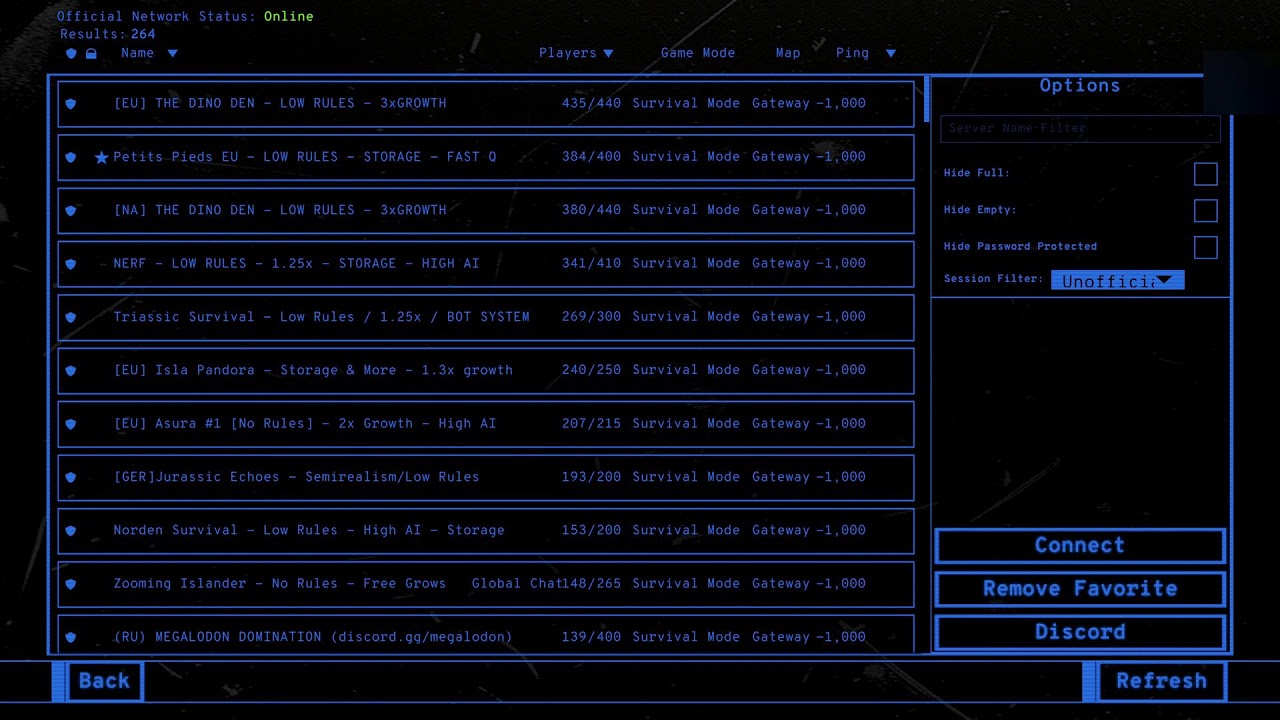1280x720 pixels.
Task: Select "[NA] THE DINO DEN - LOW RULES - 3xGROWTH"
Action: click(x=486, y=210)
